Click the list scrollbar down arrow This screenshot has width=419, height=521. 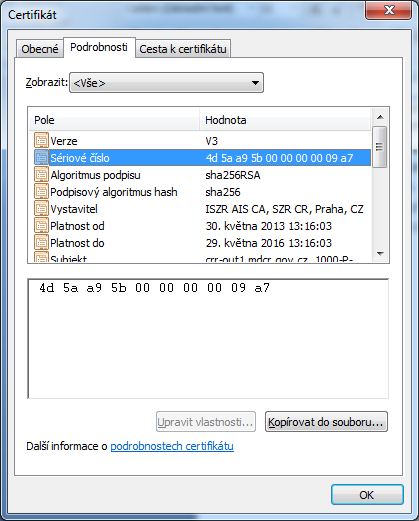pos(380,254)
